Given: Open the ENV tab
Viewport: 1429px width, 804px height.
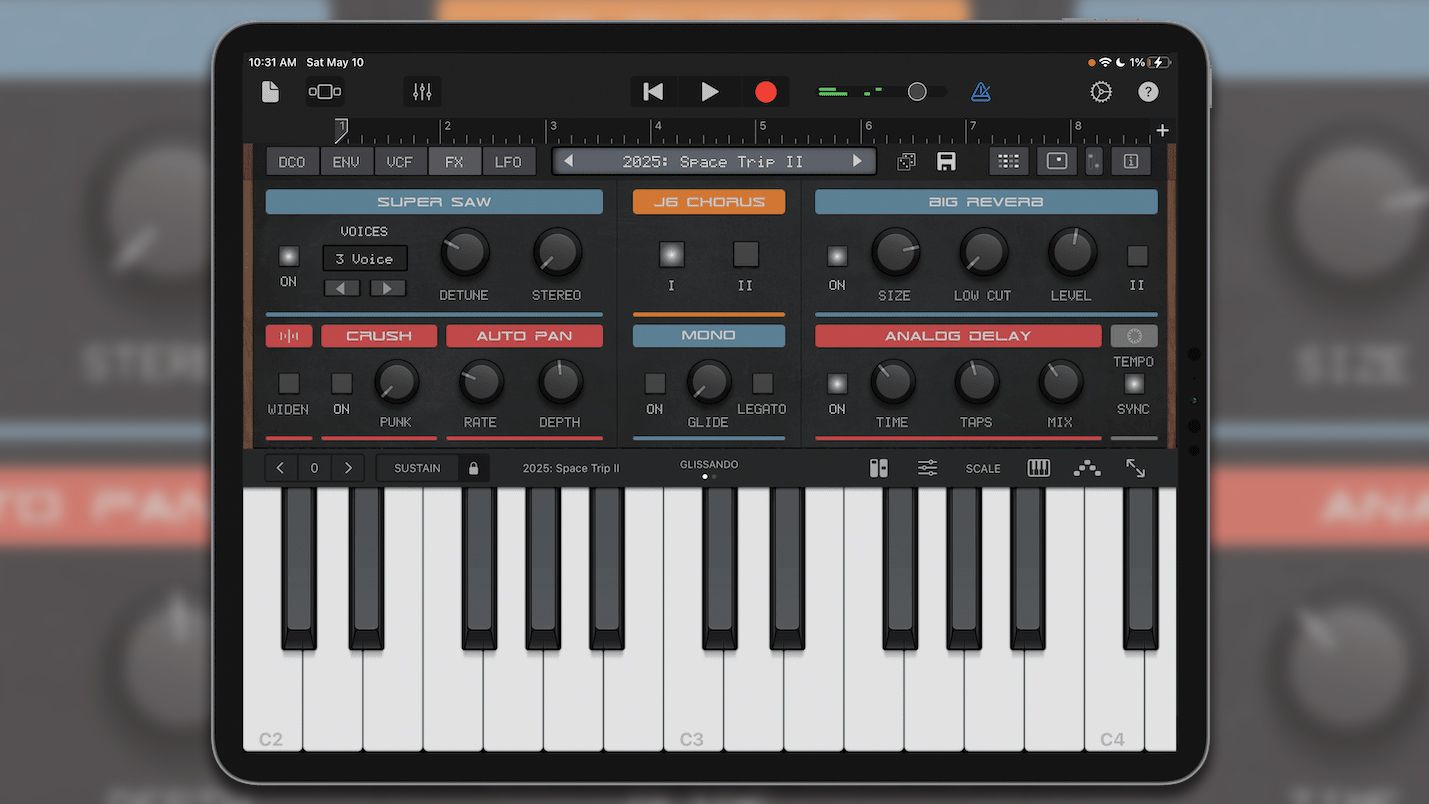Looking at the screenshot, I should [346, 162].
